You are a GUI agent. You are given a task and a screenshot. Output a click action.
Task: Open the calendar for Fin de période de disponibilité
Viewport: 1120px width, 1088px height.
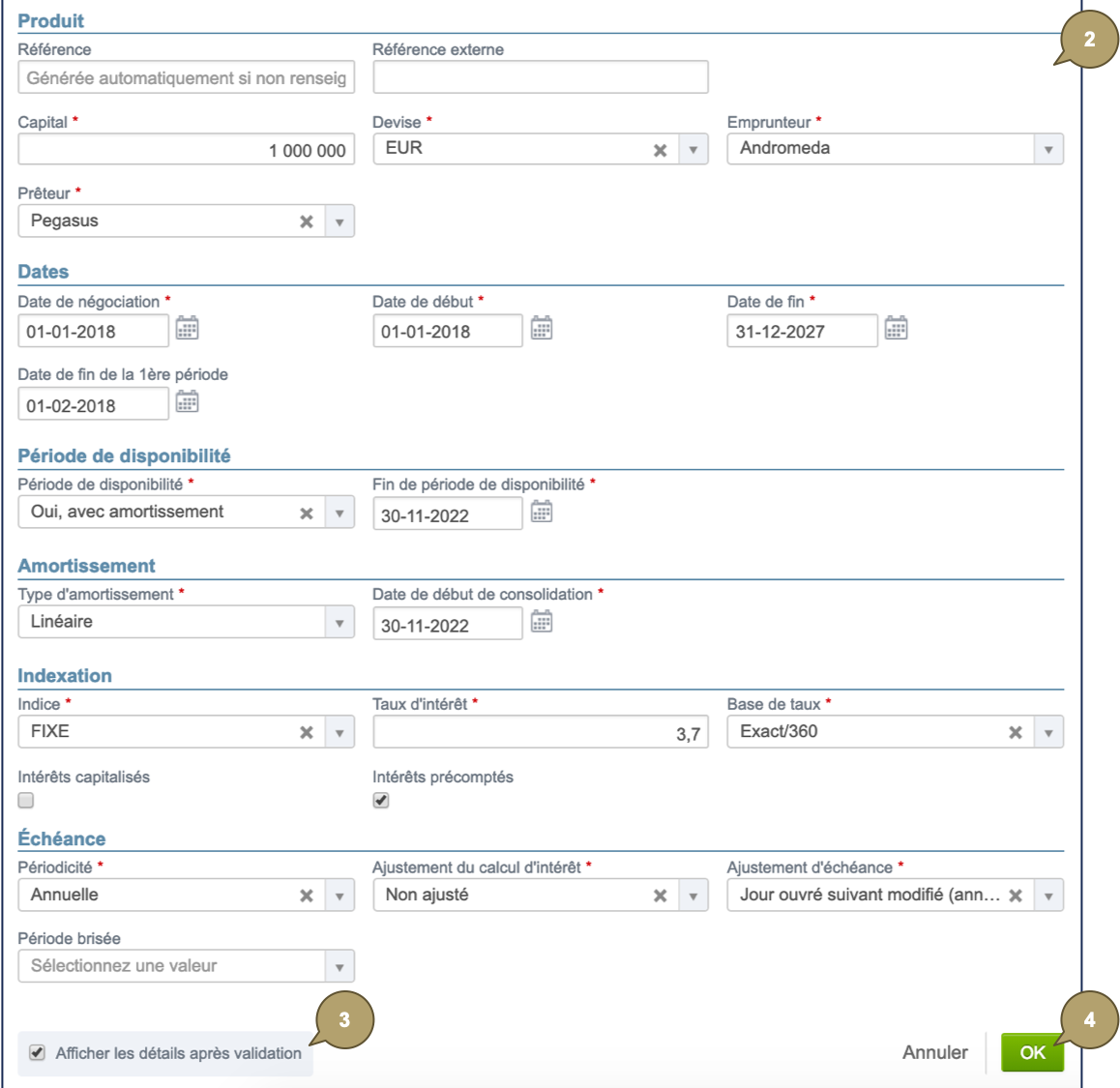coord(542,513)
